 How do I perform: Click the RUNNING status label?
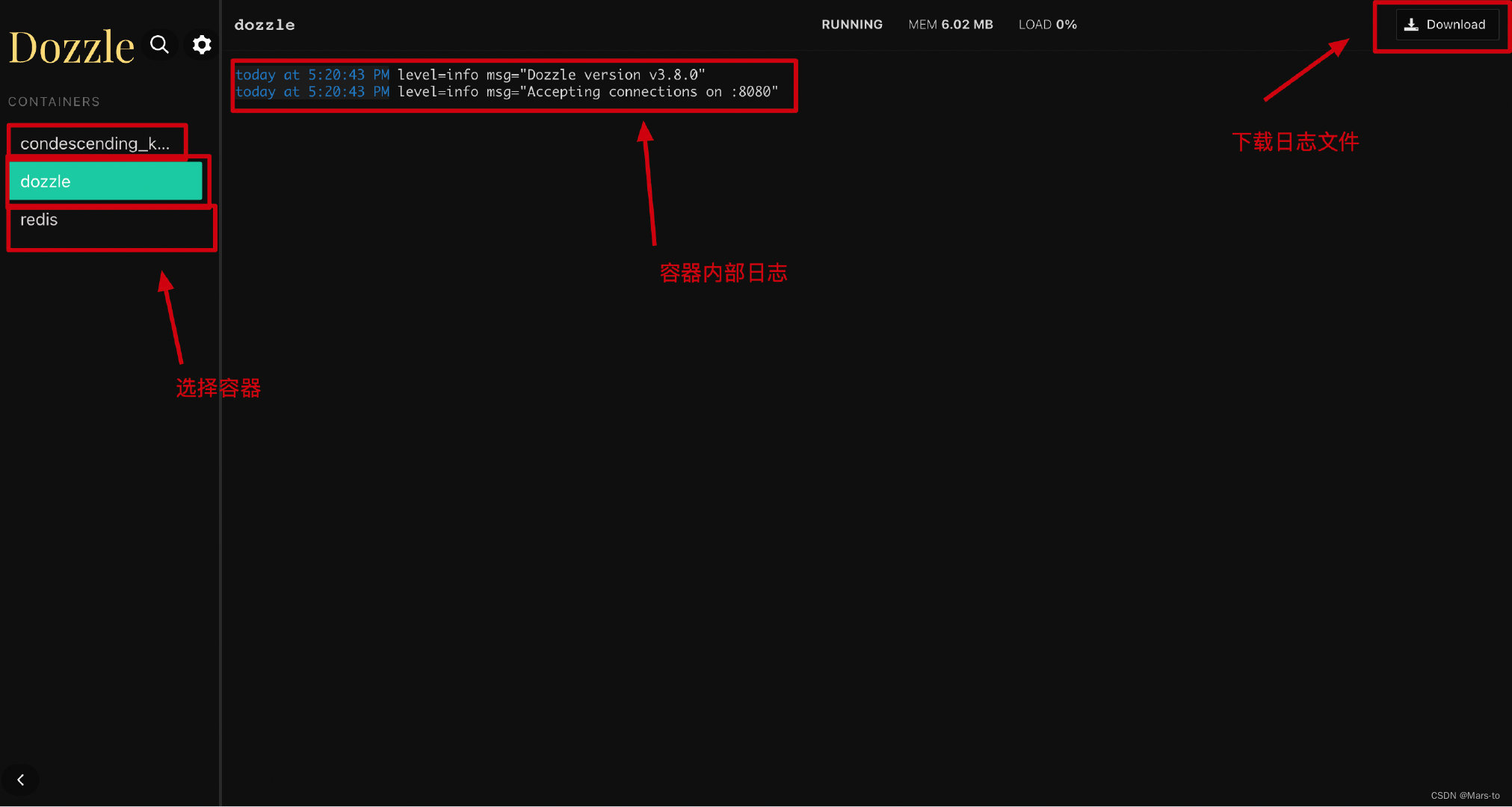[850, 24]
